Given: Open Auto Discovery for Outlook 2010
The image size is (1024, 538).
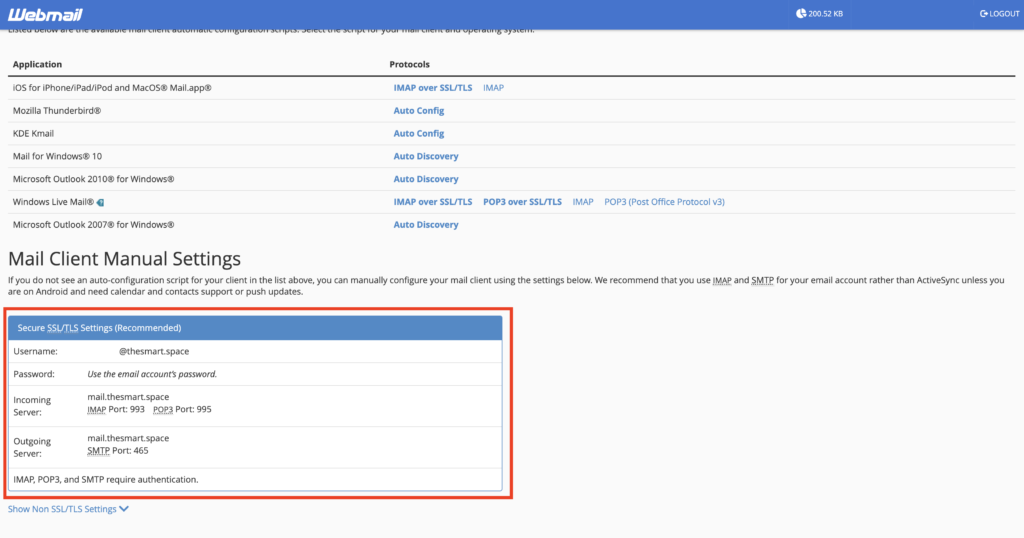Looking at the screenshot, I should (x=425, y=179).
